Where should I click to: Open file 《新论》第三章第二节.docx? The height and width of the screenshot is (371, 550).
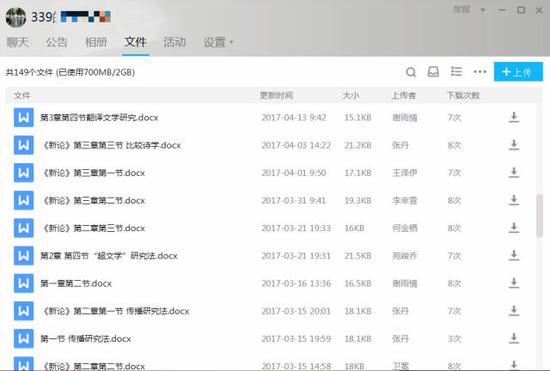(93, 201)
